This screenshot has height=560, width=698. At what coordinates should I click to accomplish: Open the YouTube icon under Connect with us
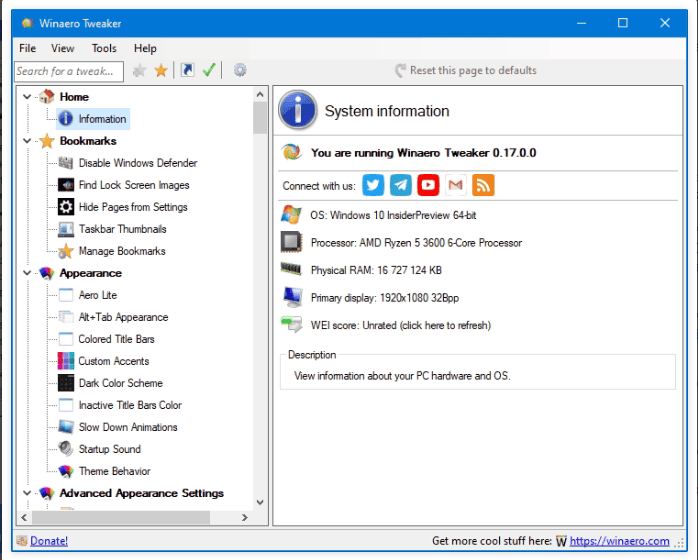click(x=428, y=185)
